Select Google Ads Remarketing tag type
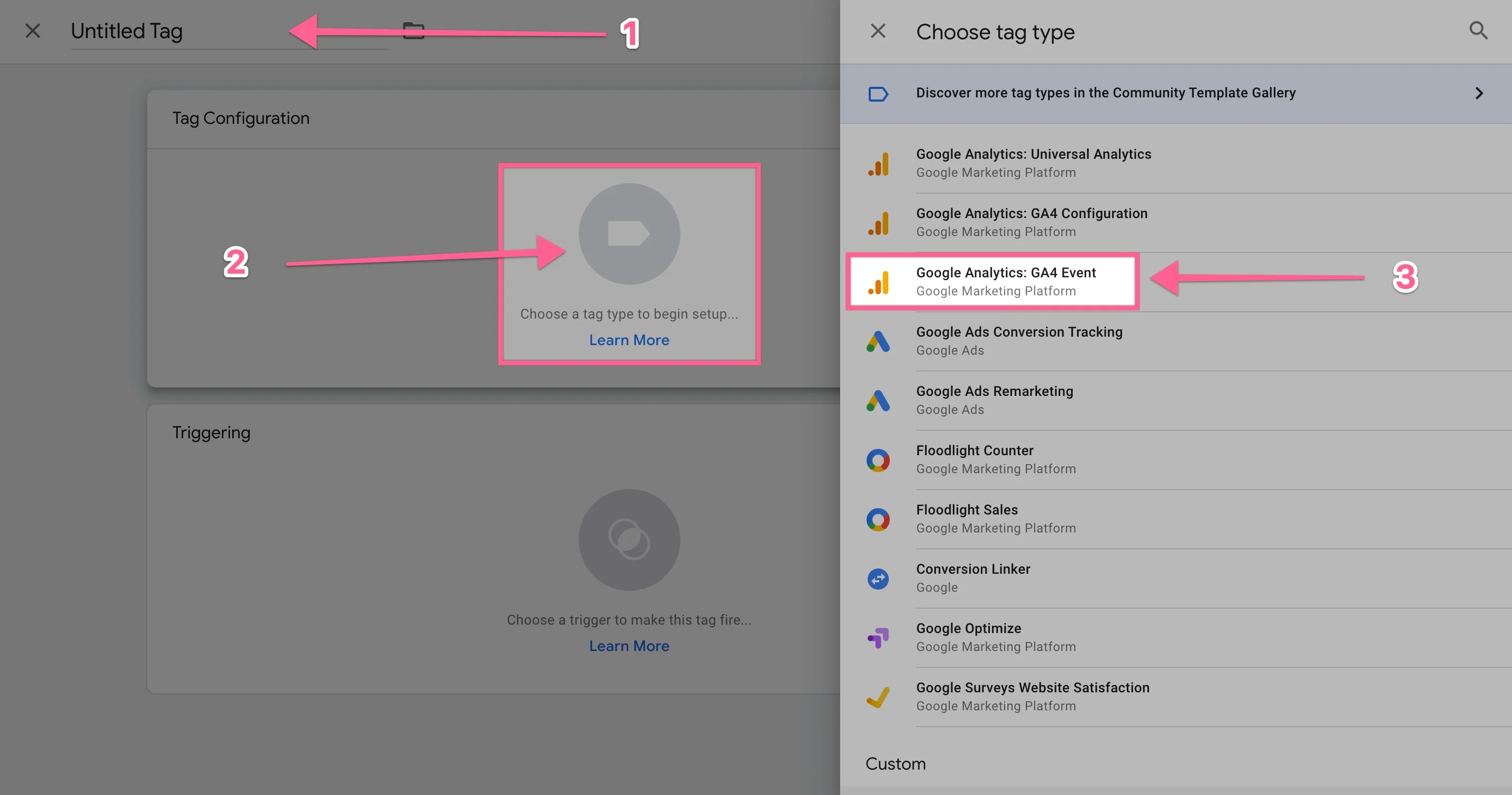Screen dimensions: 1512x795 [x=994, y=400]
